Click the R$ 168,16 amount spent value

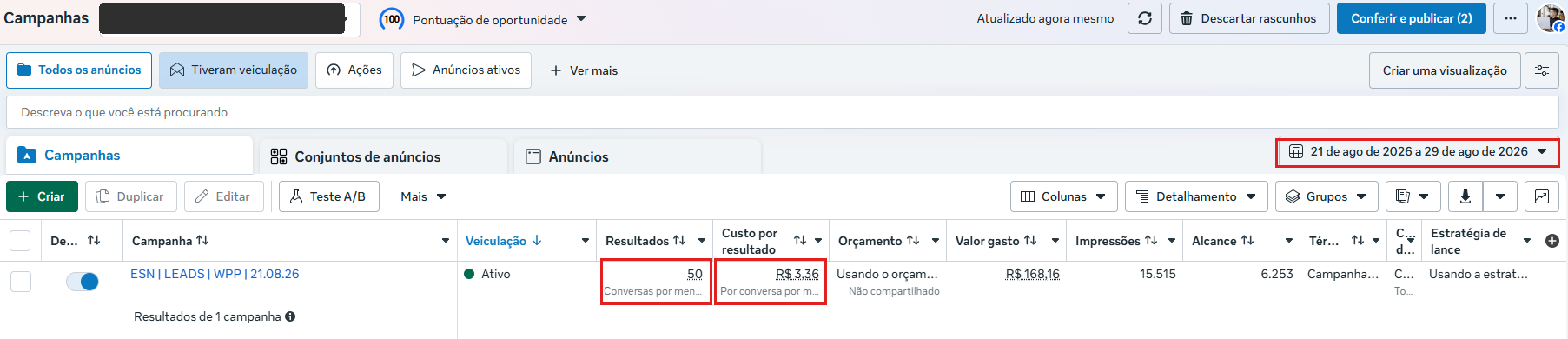pyautogui.click(x=1032, y=274)
